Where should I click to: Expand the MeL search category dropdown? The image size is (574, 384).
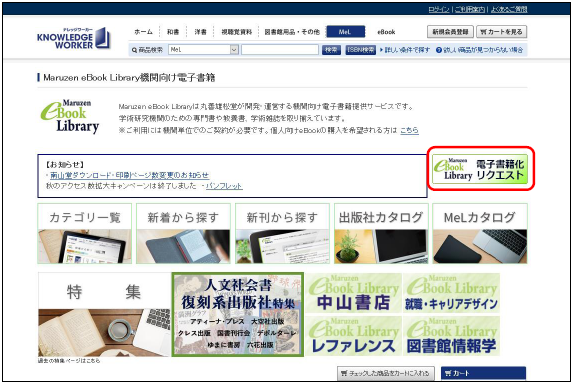point(204,49)
